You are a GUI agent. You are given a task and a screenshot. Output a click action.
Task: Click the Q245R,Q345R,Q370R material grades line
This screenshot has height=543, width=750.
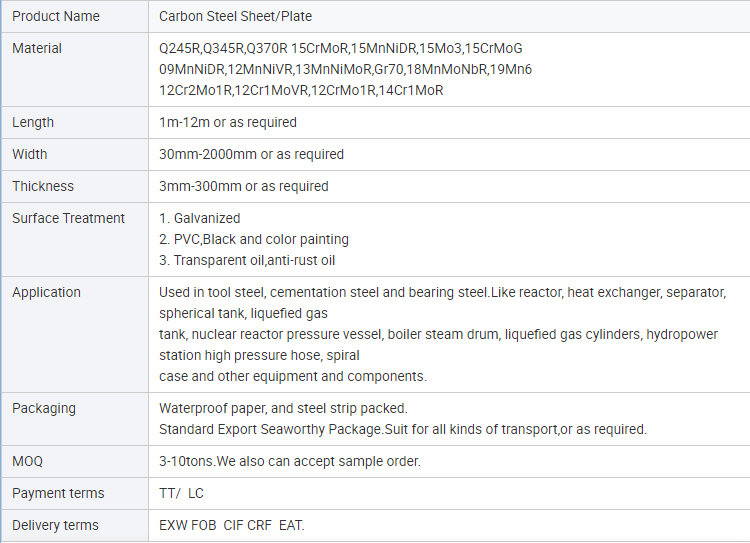[x=340, y=48]
